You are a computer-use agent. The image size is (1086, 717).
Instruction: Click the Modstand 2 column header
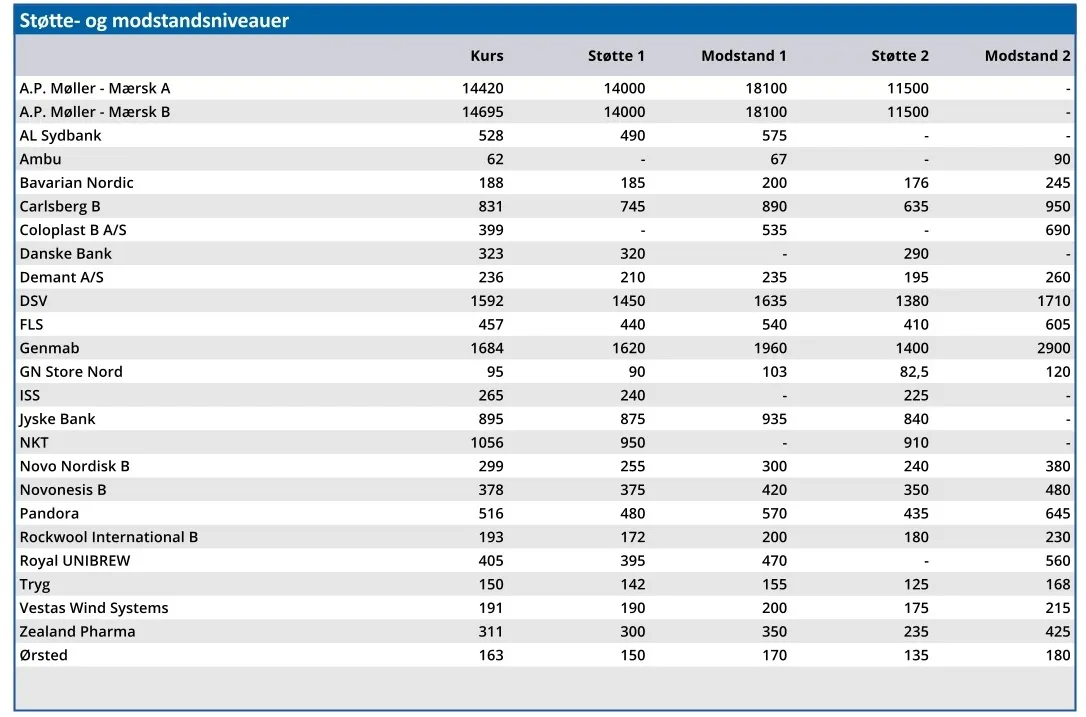point(1028,56)
